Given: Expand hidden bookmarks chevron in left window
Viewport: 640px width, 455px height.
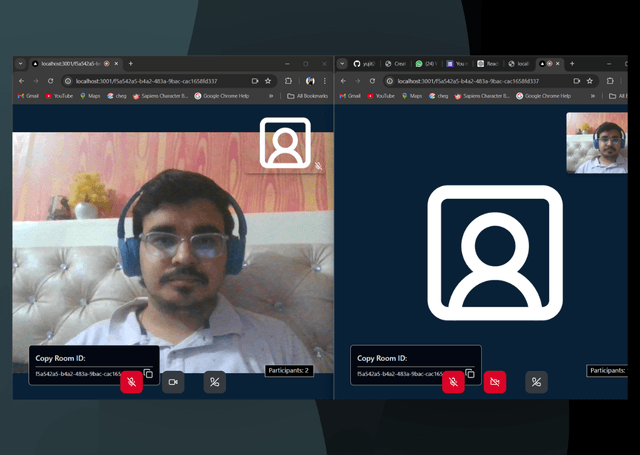Looking at the screenshot, I should (271, 96).
